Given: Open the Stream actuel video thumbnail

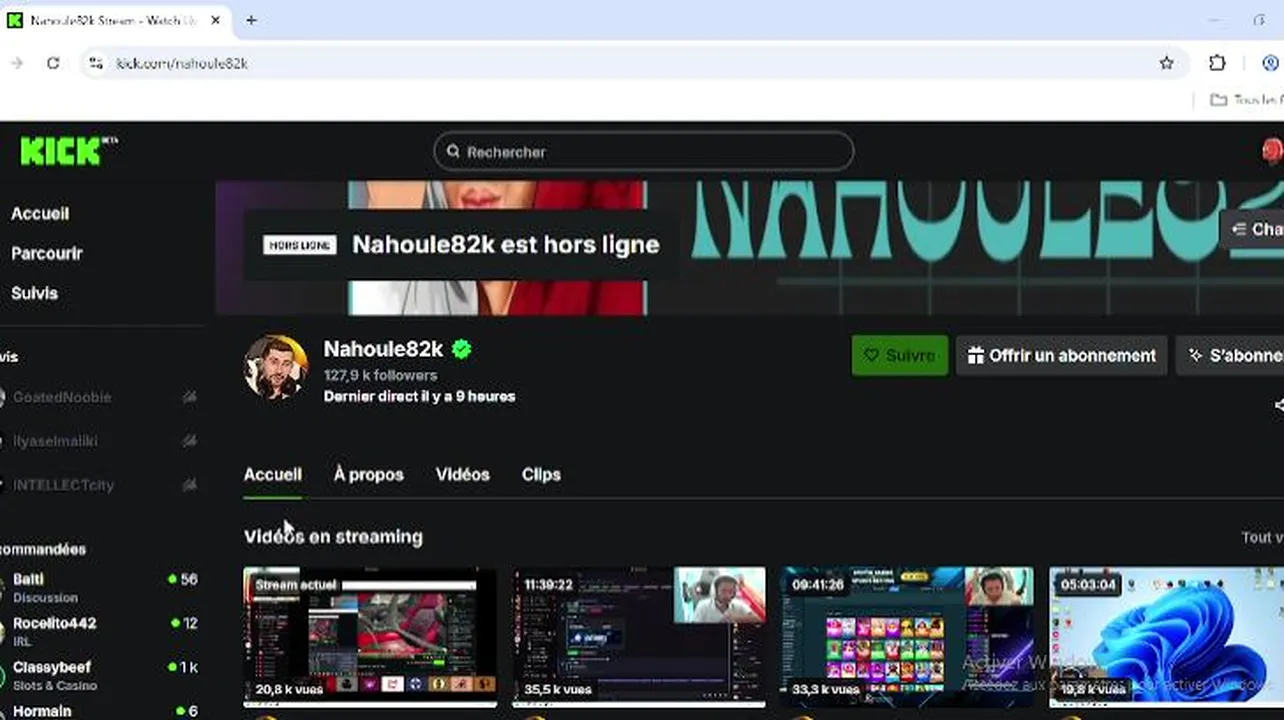Looking at the screenshot, I should (x=370, y=637).
